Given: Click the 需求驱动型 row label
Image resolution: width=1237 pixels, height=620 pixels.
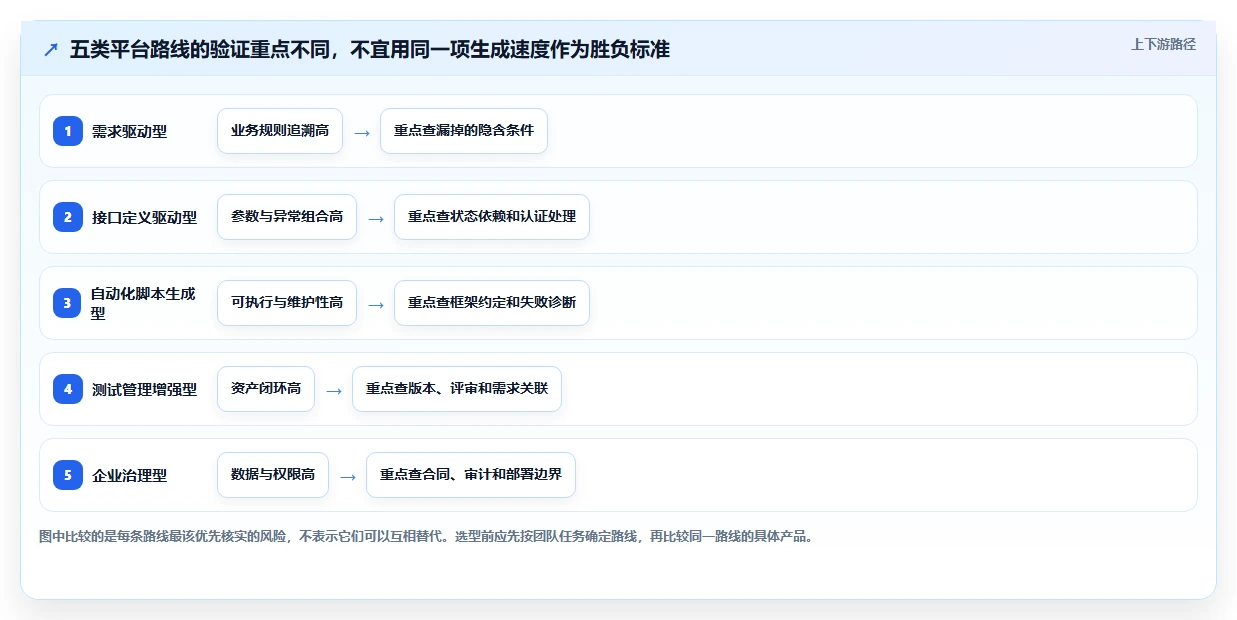Looking at the screenshot, I should coord(129,131).
